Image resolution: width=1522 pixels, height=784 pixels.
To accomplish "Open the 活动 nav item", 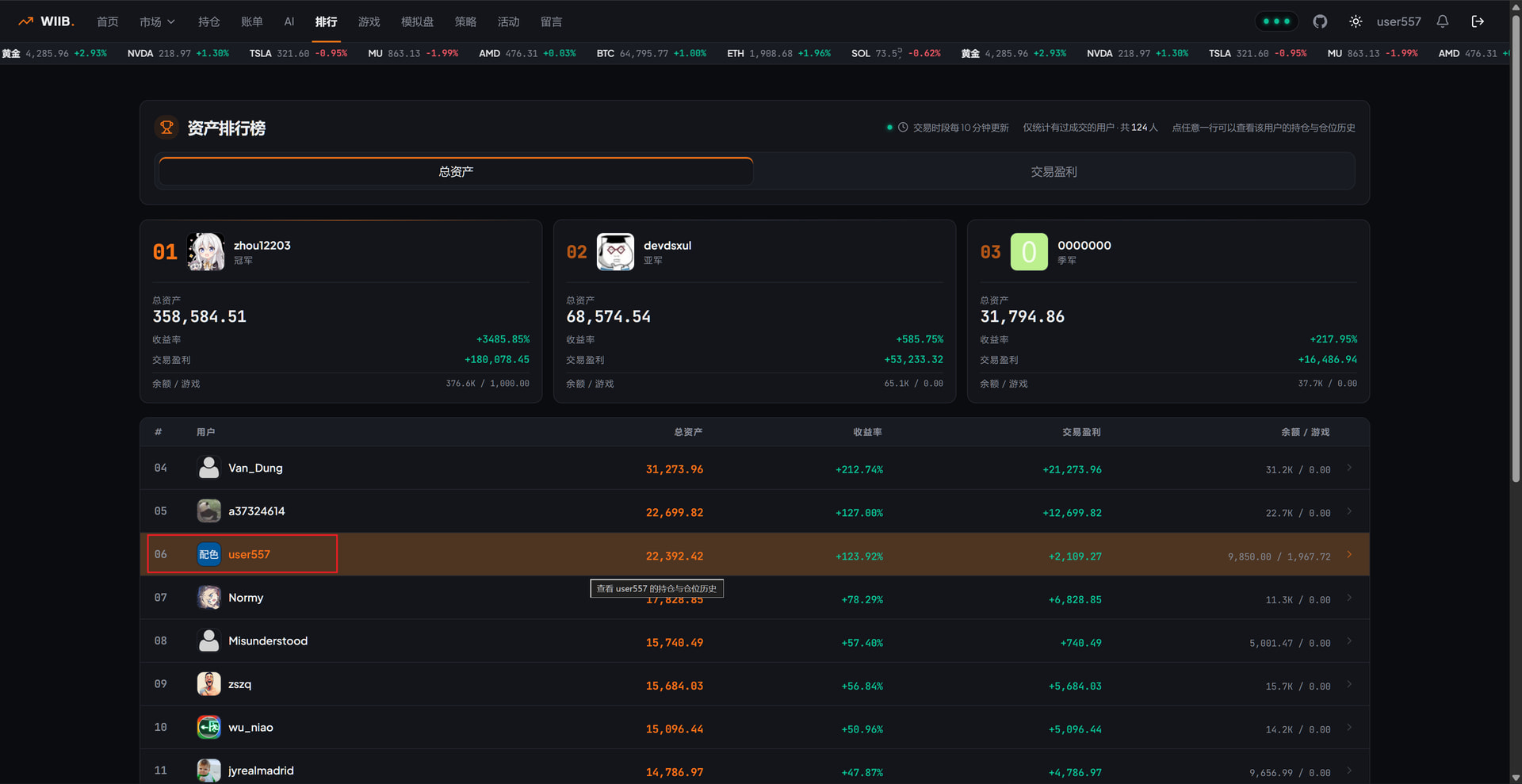I will click(509, 21).
